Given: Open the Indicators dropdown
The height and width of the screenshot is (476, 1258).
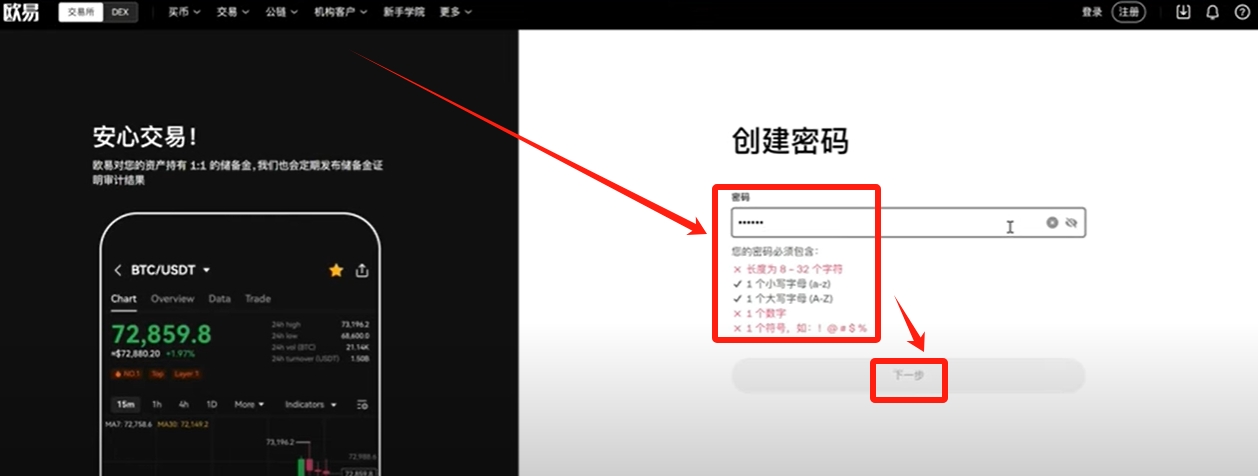Looking at the screenshot, I should click(311, 405).
